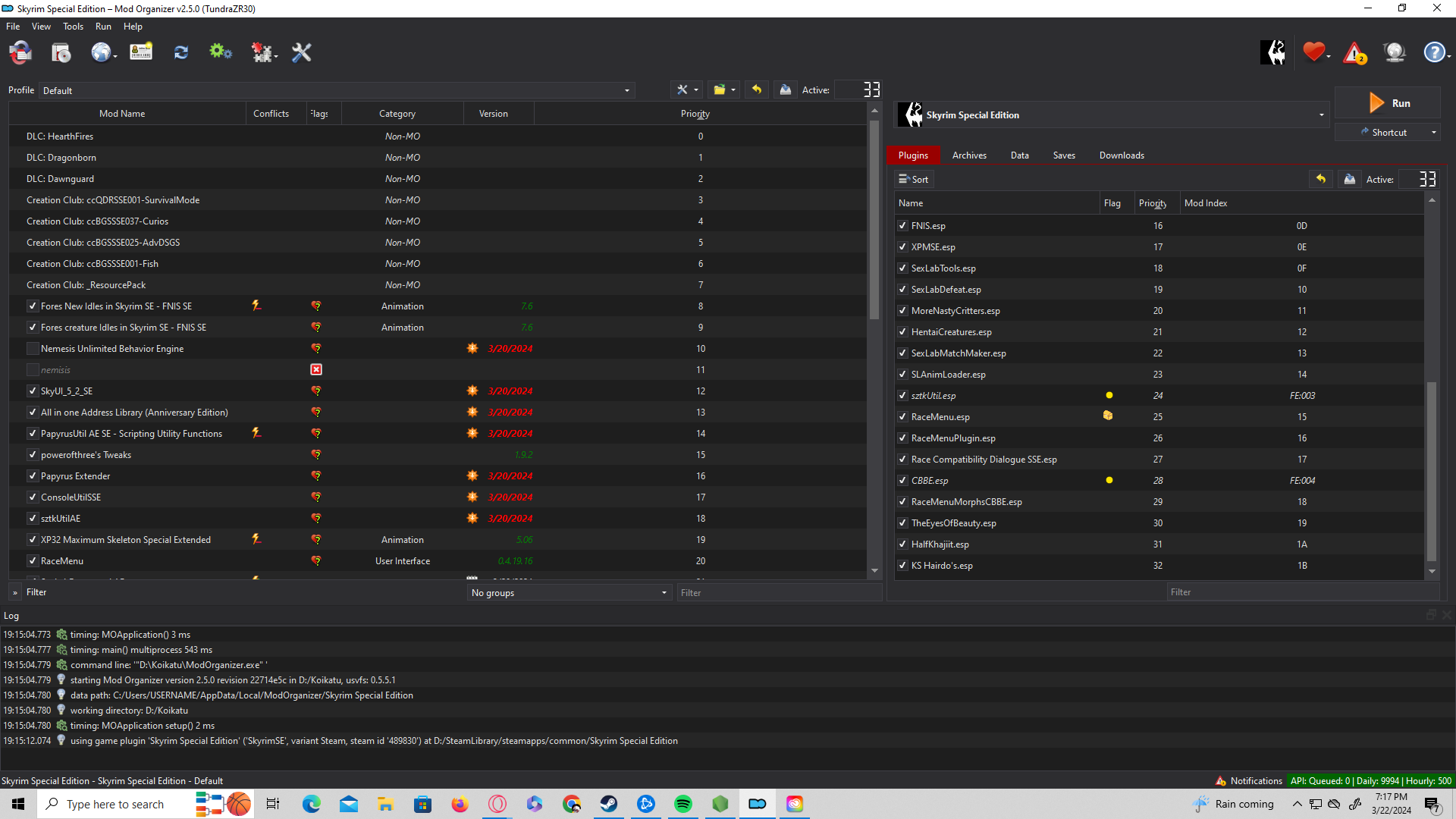Open the Tools menu
1456x819 pixels.
(73, 26)
